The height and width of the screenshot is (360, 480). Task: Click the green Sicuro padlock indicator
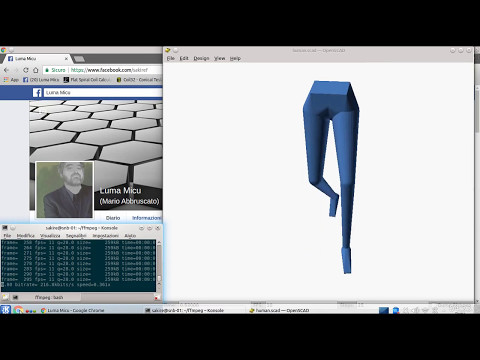pos(55,70)
